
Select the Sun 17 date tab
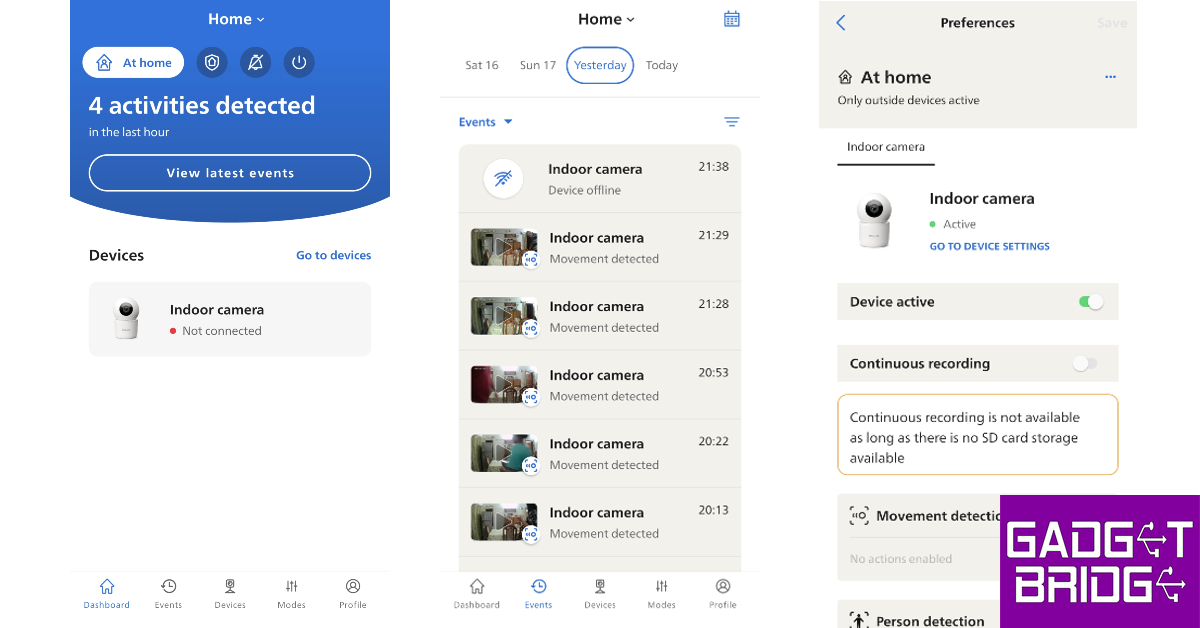(537, 65)
